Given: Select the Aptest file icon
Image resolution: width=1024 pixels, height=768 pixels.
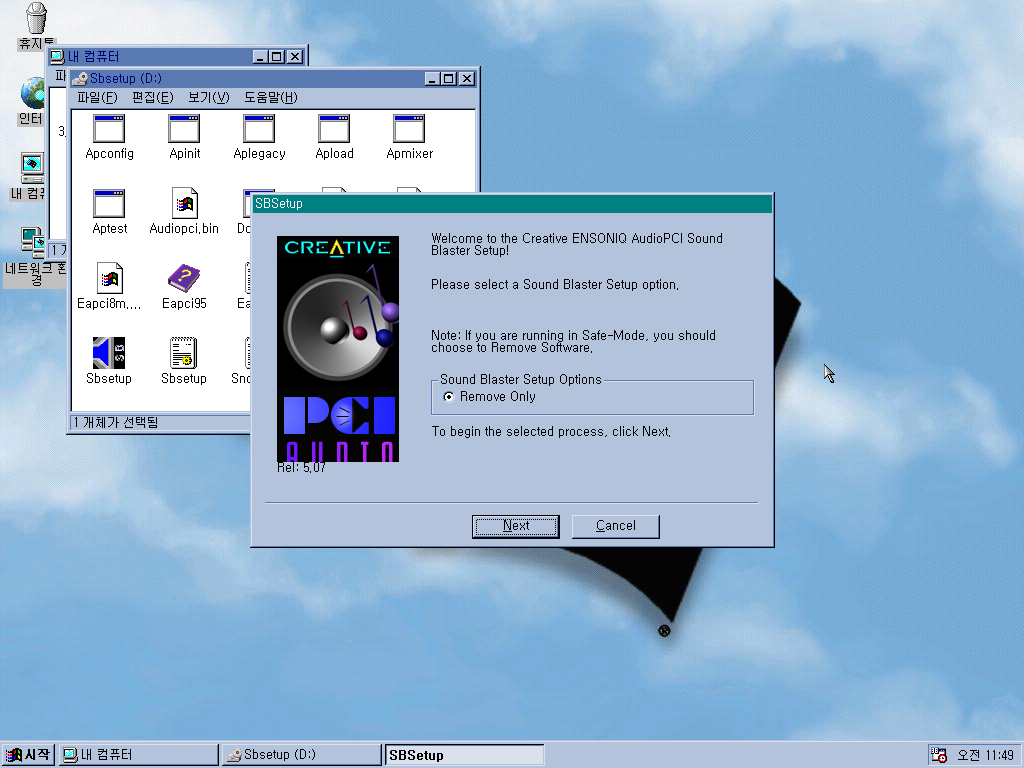Looking at the screenshot, I should 109,204.
